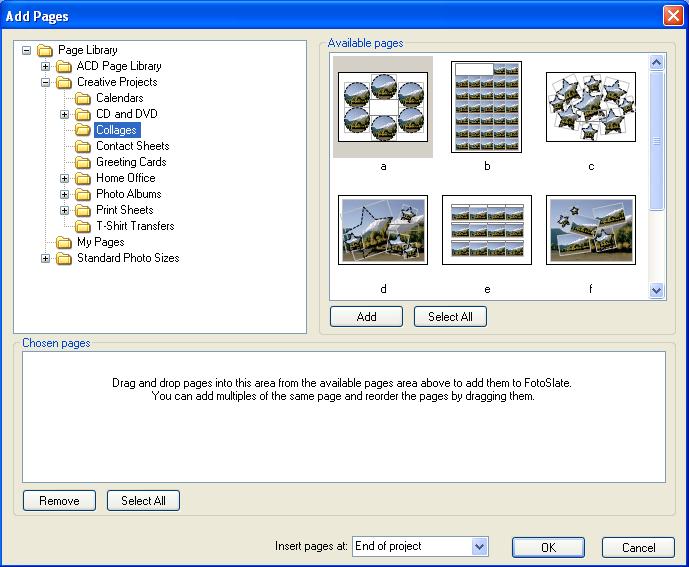Image resolution: width=689 pixels, height=567 pixels.
Task: Open the Insert pages at dropdown
Action: pyautogui.click(x=479, y=546)
